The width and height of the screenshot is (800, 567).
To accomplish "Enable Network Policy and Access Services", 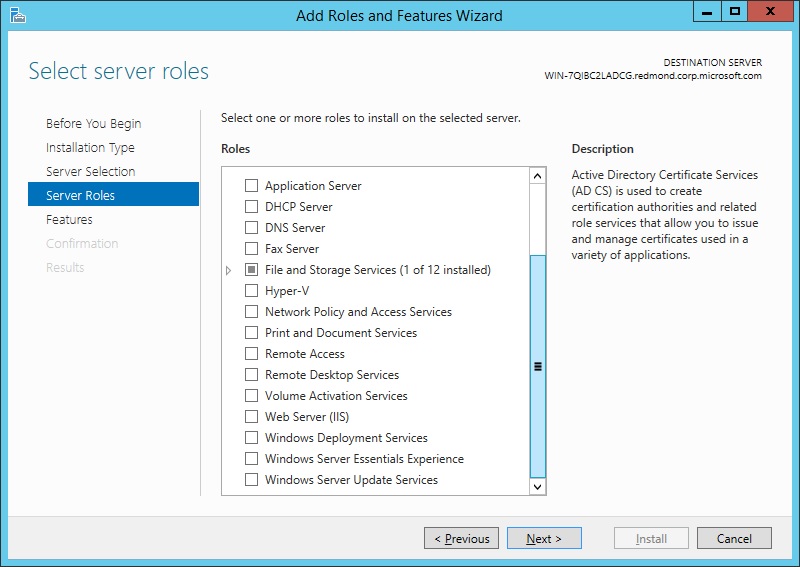I will click(252, 311).
